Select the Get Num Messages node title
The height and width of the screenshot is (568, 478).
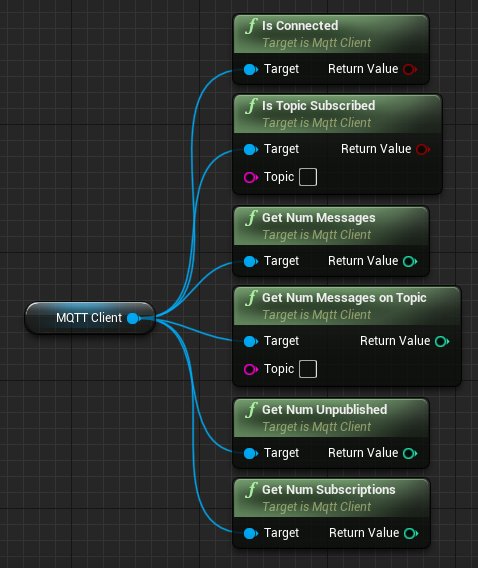click(318, 218)
